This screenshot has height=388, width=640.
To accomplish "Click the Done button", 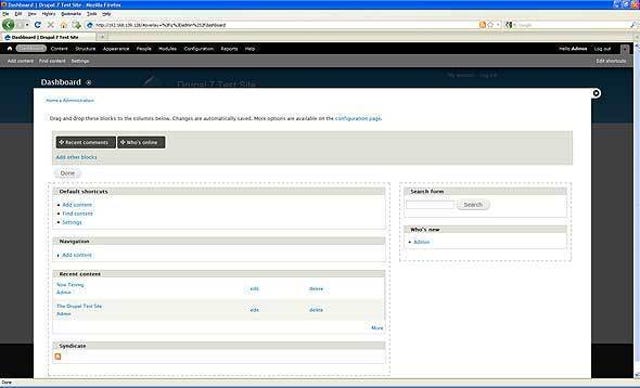I will pos(67,173).
